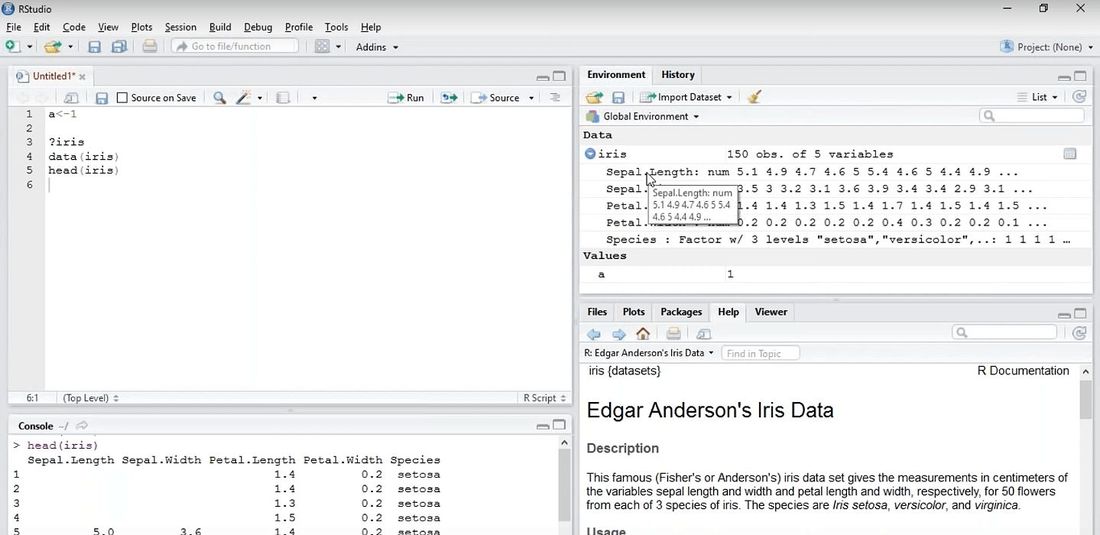
Task: Select the Untitled1 editor tab
Action: [51, 76]
